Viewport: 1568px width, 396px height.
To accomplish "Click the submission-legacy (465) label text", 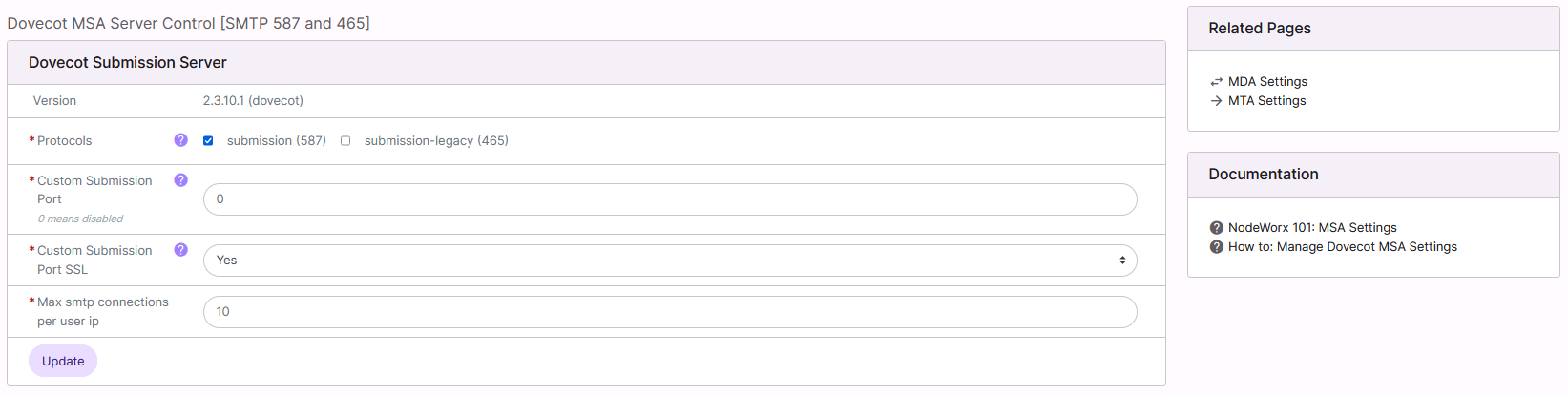I will point(436,141).
